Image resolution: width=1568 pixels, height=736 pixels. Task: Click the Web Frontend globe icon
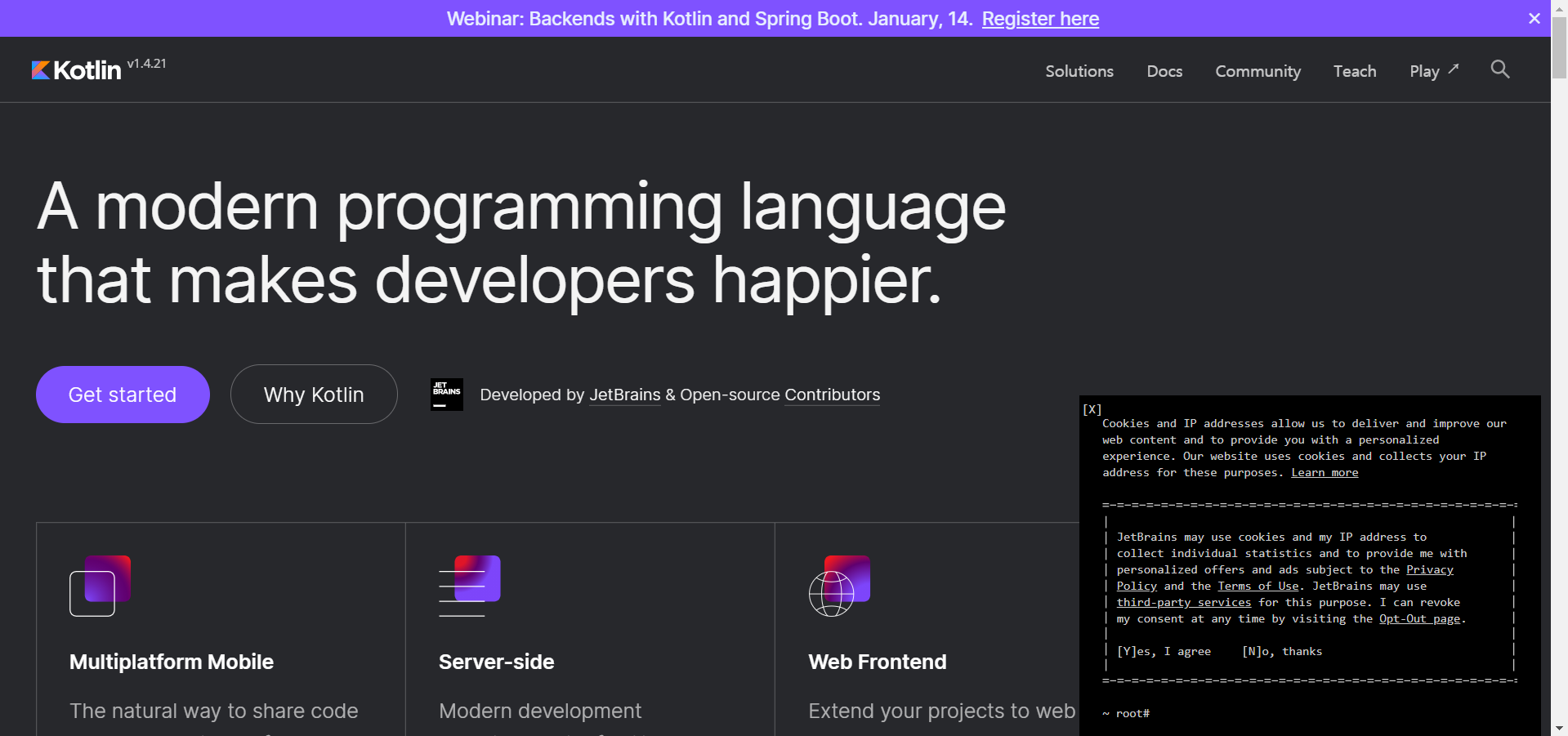tap(839, 586)
